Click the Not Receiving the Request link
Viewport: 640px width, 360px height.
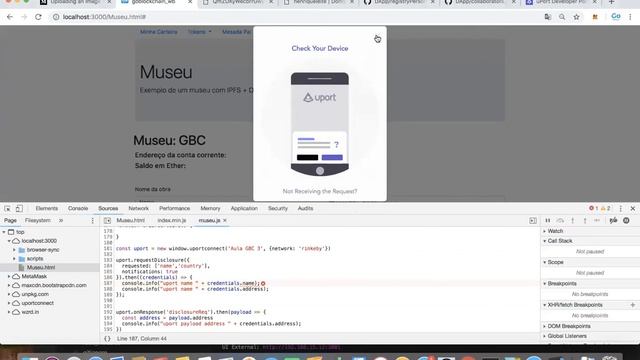(x=320, y=191)
